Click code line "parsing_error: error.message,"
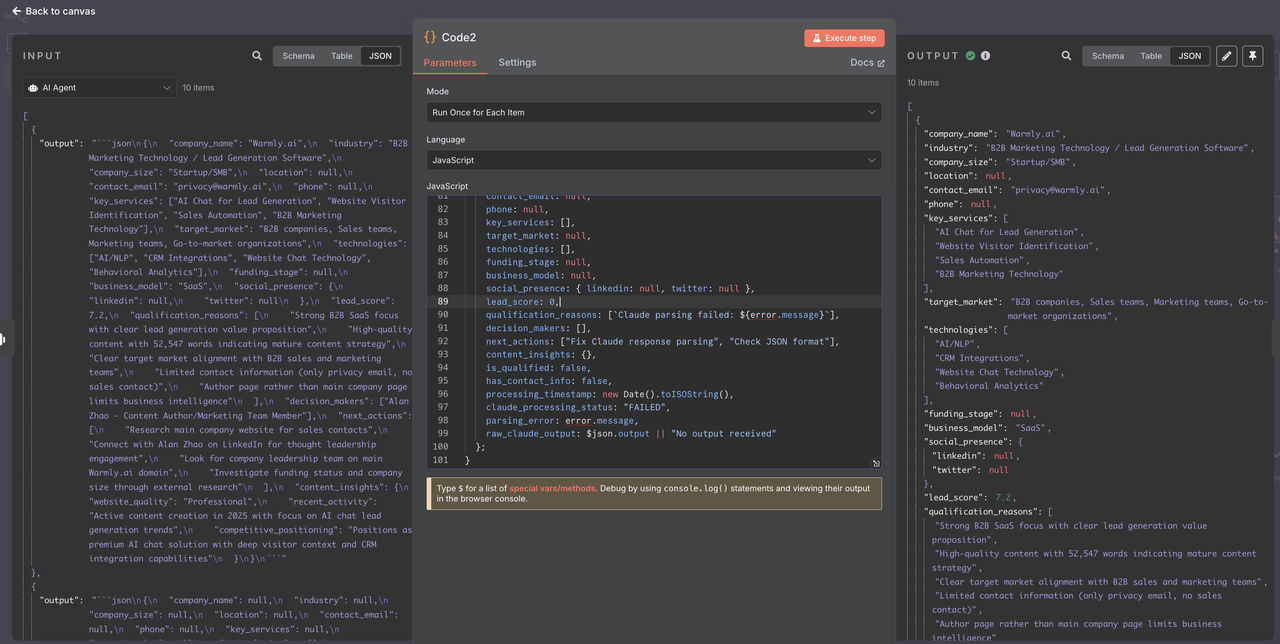1280x644 pixels. (x=563, y=420)
